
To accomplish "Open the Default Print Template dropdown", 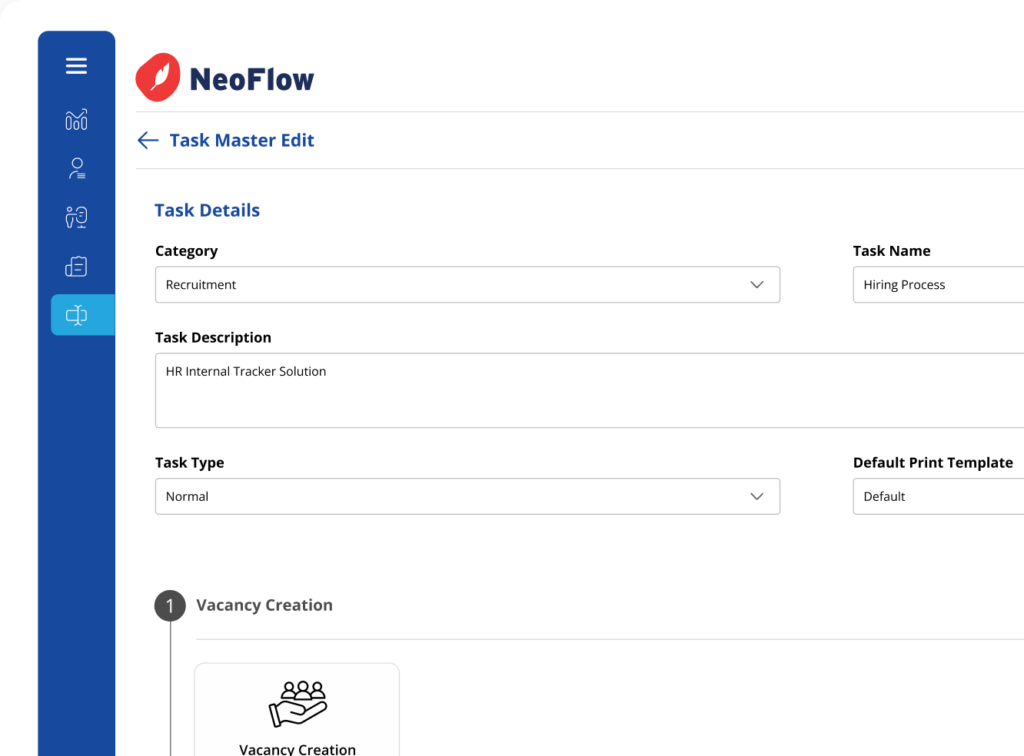I will pyautogui.click(x=937, y=496).
